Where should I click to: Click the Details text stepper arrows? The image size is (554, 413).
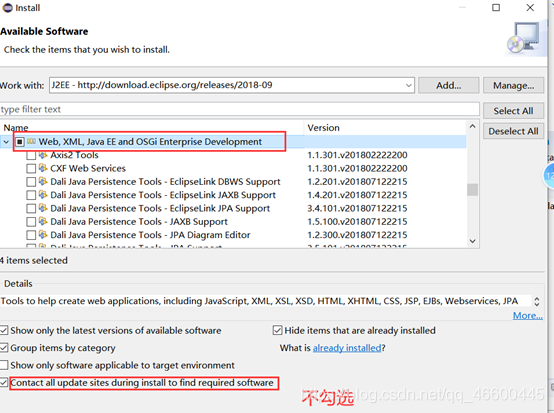(537, 301)
